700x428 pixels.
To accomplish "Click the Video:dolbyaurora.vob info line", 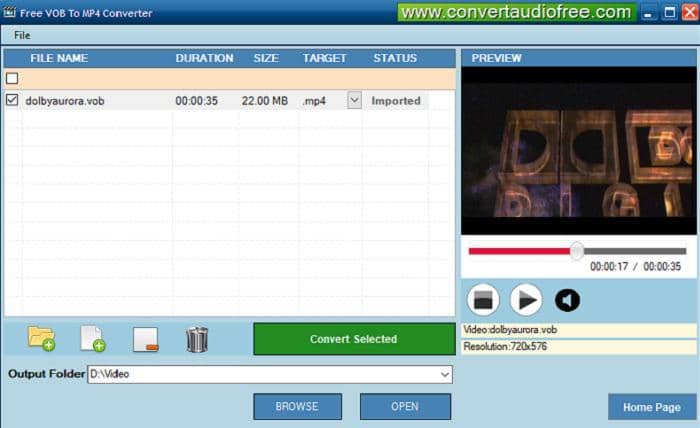I will (x=579, y=330).
